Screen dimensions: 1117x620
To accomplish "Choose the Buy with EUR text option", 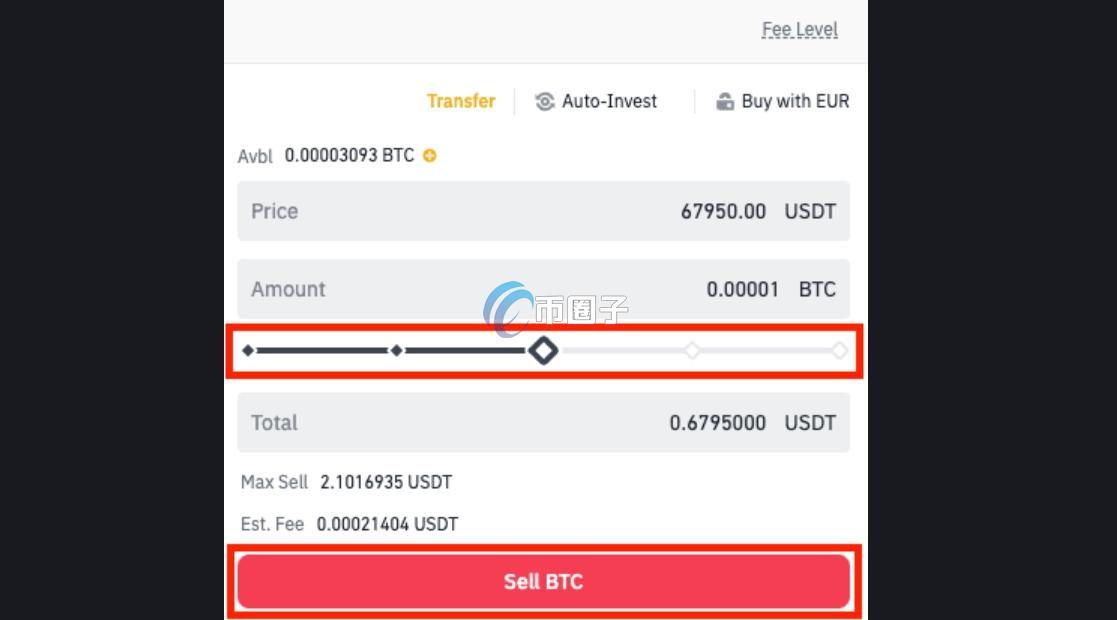I will 795,101.
